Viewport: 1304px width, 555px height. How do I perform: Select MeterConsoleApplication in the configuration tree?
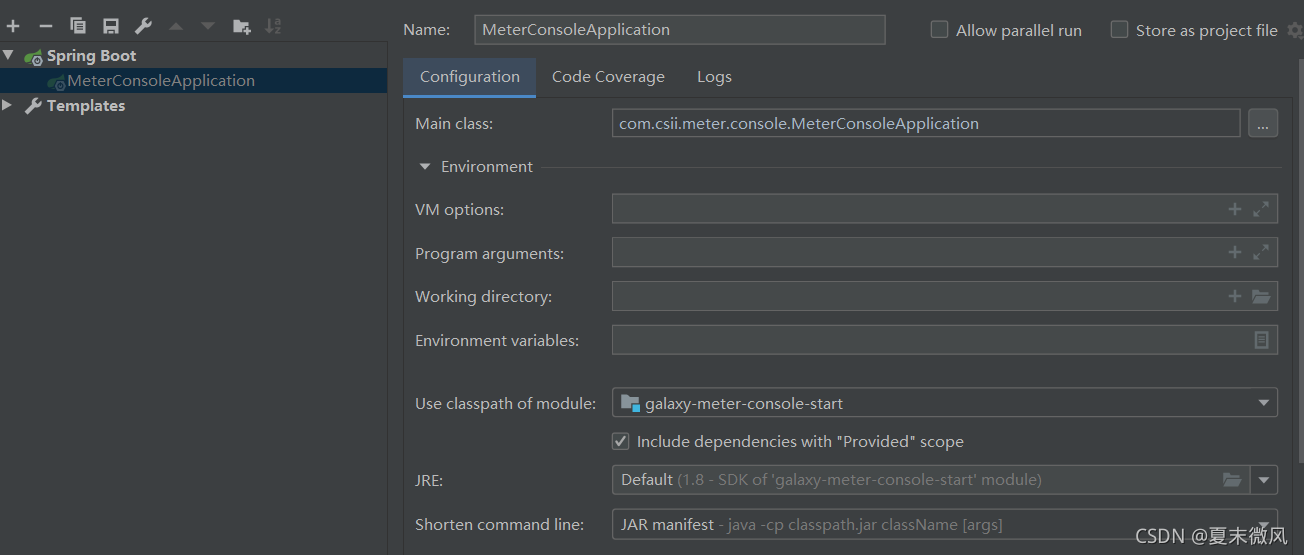point(160,81)
